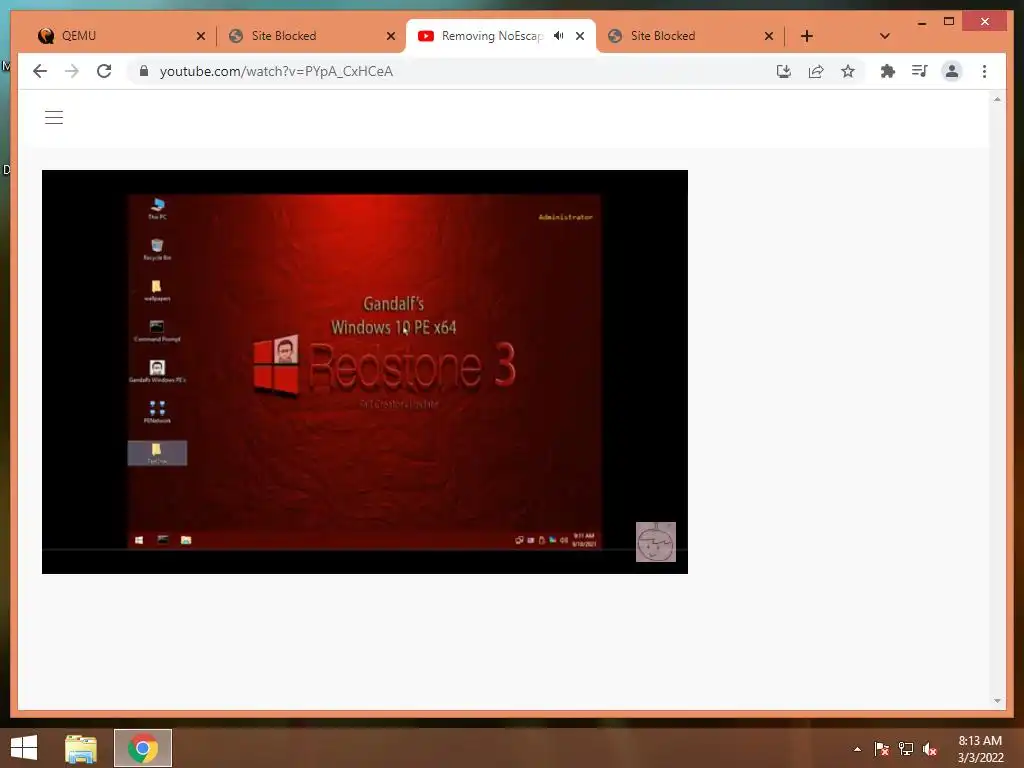Click the Chrome taskbar icon
Screen dimensions: 1024x768
coord(143,748)
